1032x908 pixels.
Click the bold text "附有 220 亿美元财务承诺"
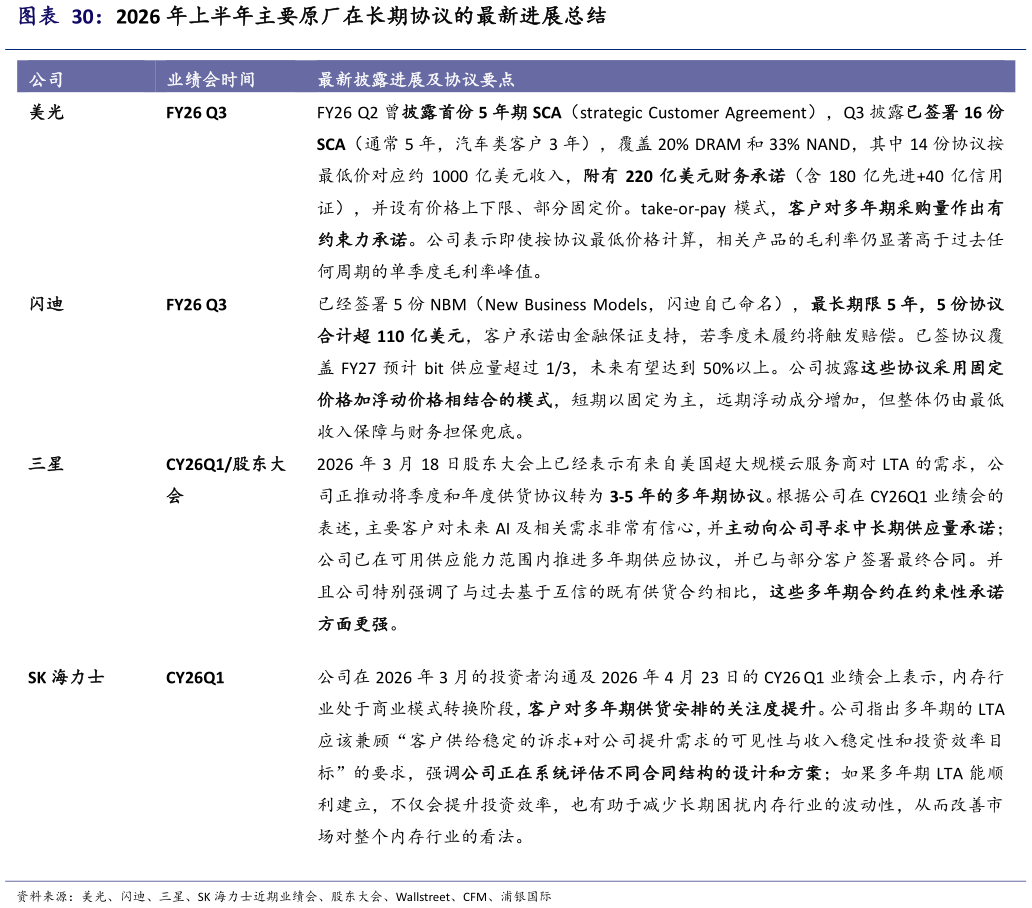pos(684,176)
